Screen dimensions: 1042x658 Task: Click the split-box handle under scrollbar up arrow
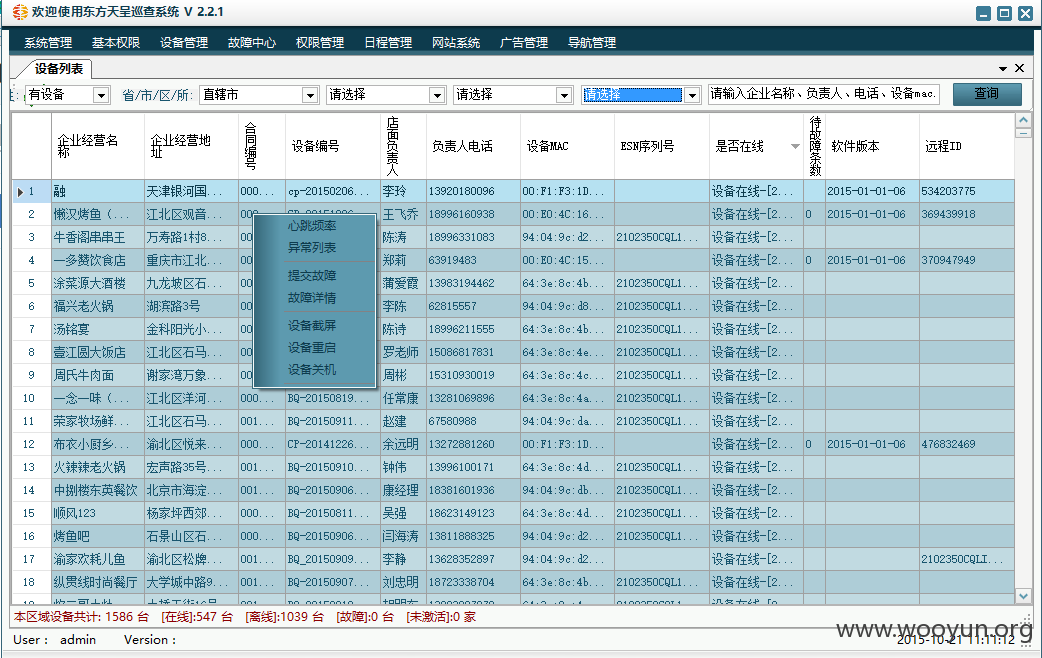click(x=1023, y=133)
